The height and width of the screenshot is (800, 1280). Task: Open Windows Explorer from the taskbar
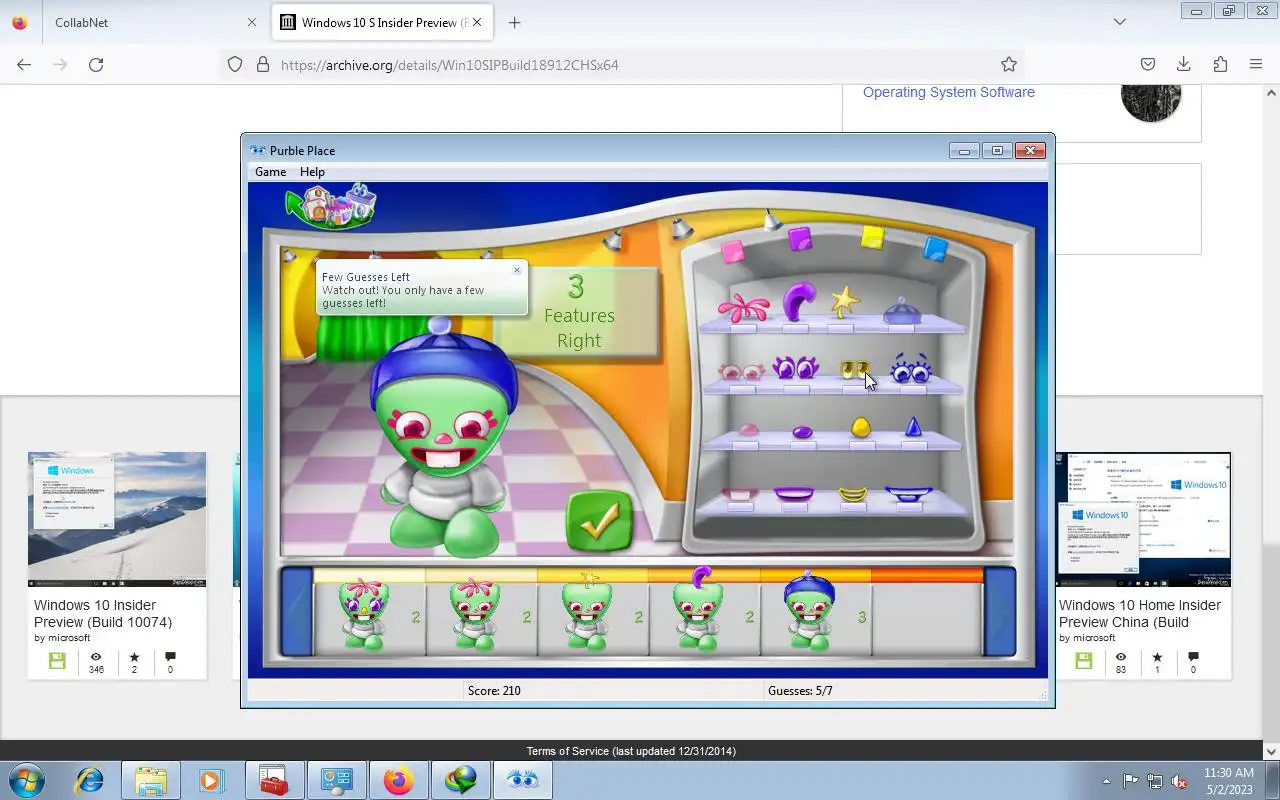click(x=150, y=780)
